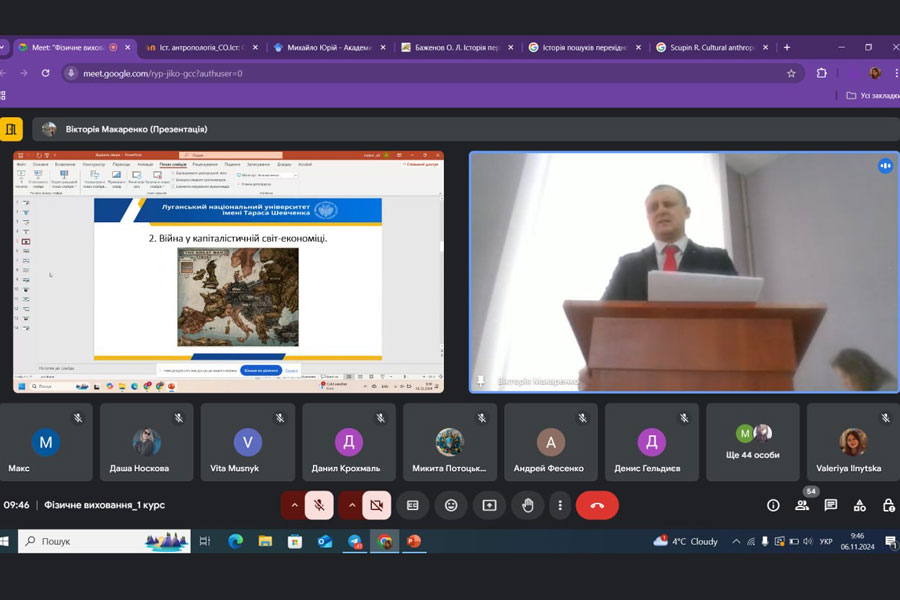900x600 pixels.
Task: Toggle closed captions button
Action: tap(412, 505)
